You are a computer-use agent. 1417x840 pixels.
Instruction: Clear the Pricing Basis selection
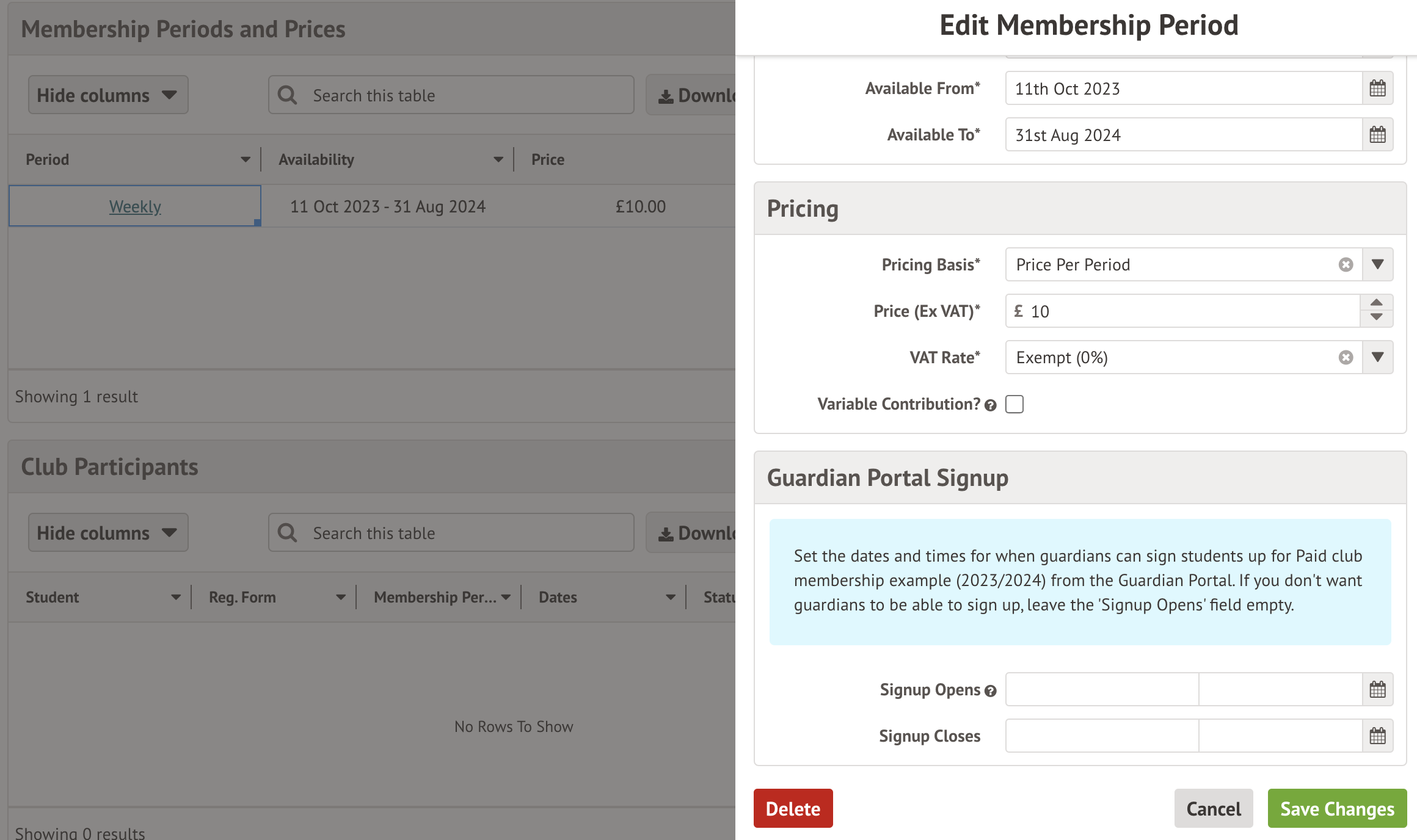(x=1346, y=264)
